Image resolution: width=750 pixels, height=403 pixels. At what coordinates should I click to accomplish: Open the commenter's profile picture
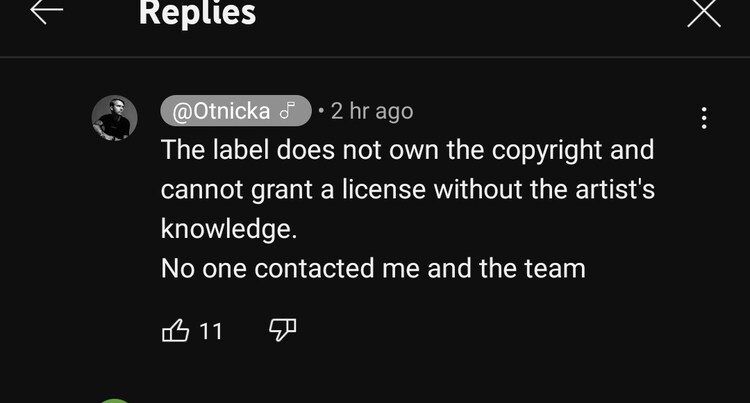[115, 119]
